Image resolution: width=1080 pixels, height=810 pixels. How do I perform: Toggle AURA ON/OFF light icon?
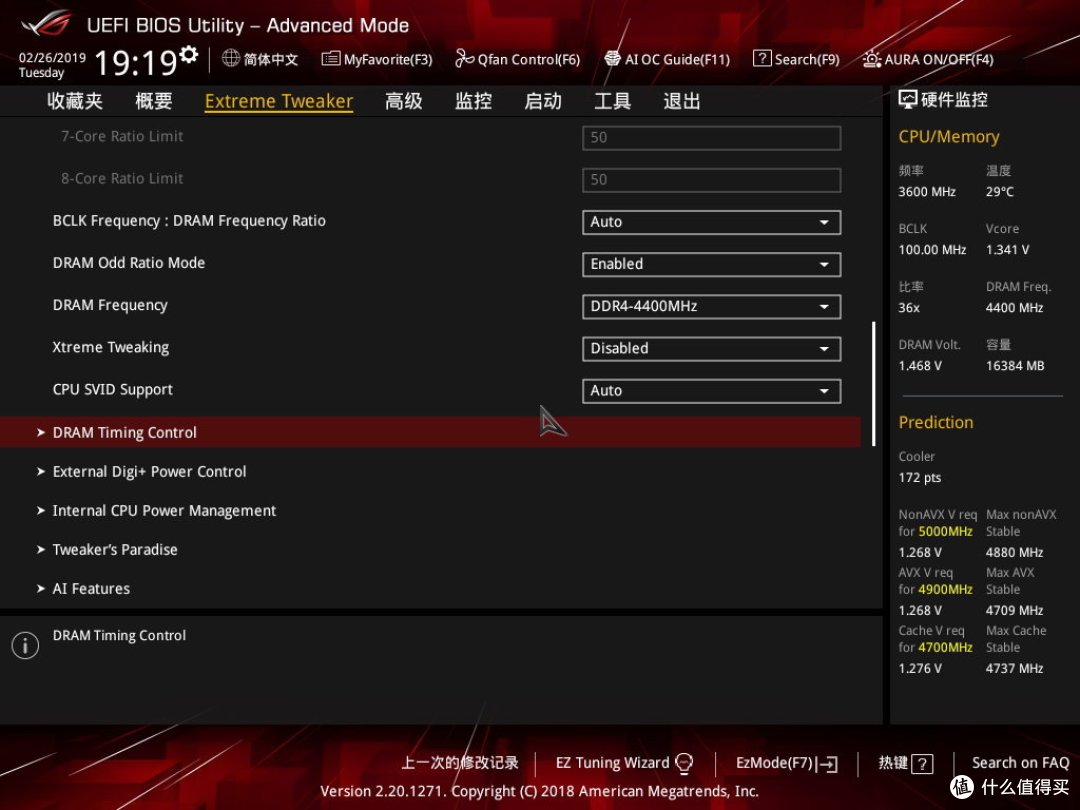[x=871, y=59]
